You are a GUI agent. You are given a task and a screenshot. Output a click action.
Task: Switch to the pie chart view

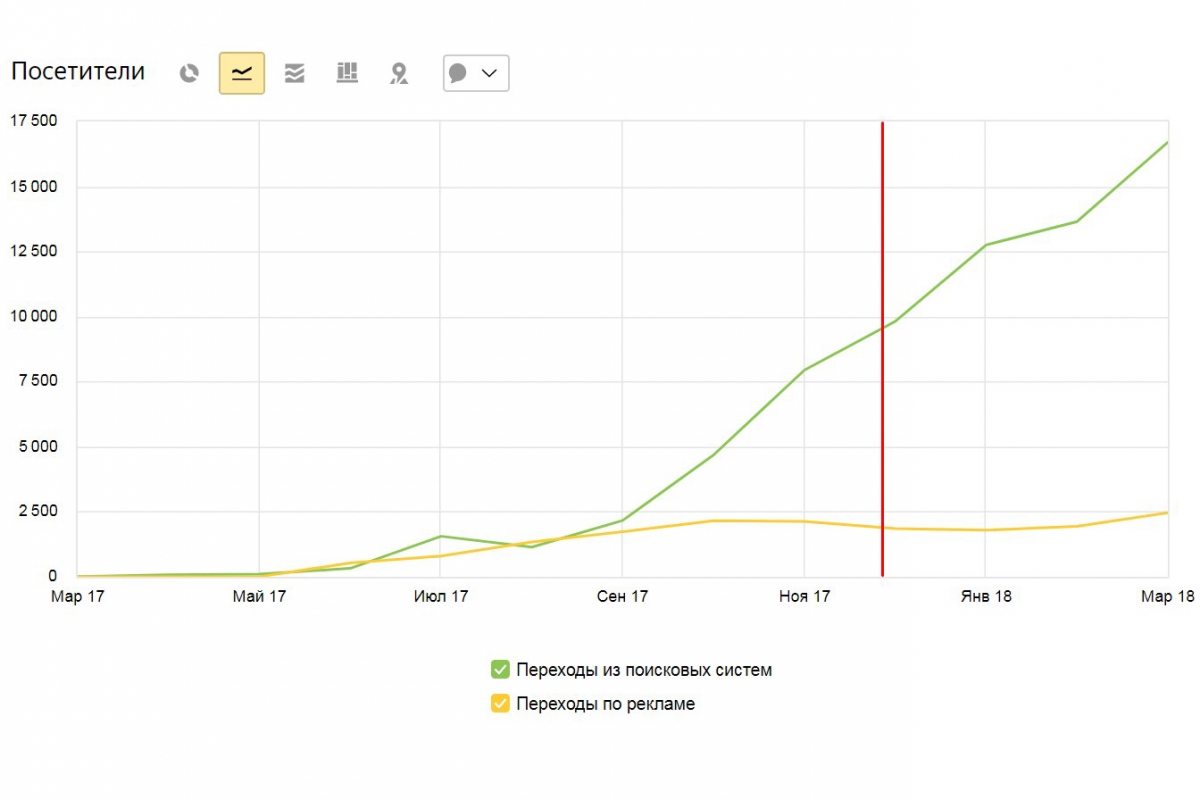pyautogui.click(x=189, y=73)
